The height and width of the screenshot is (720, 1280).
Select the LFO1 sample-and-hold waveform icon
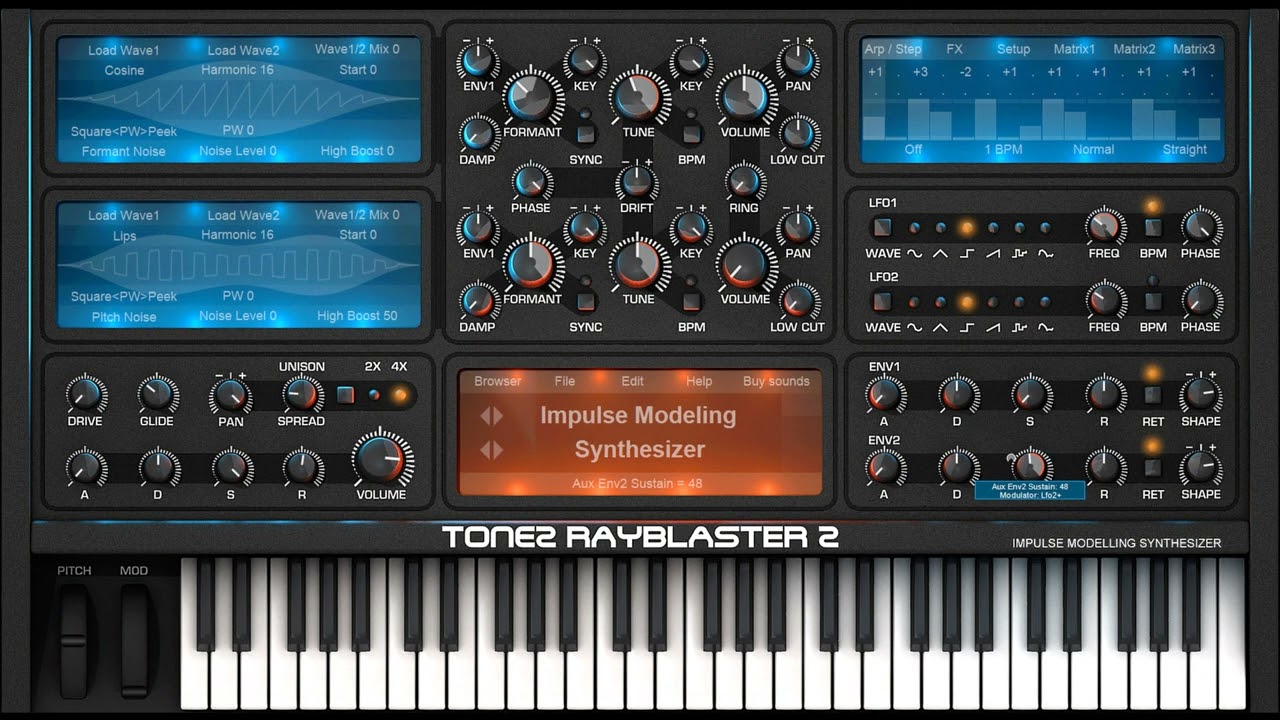(1019, 253)
